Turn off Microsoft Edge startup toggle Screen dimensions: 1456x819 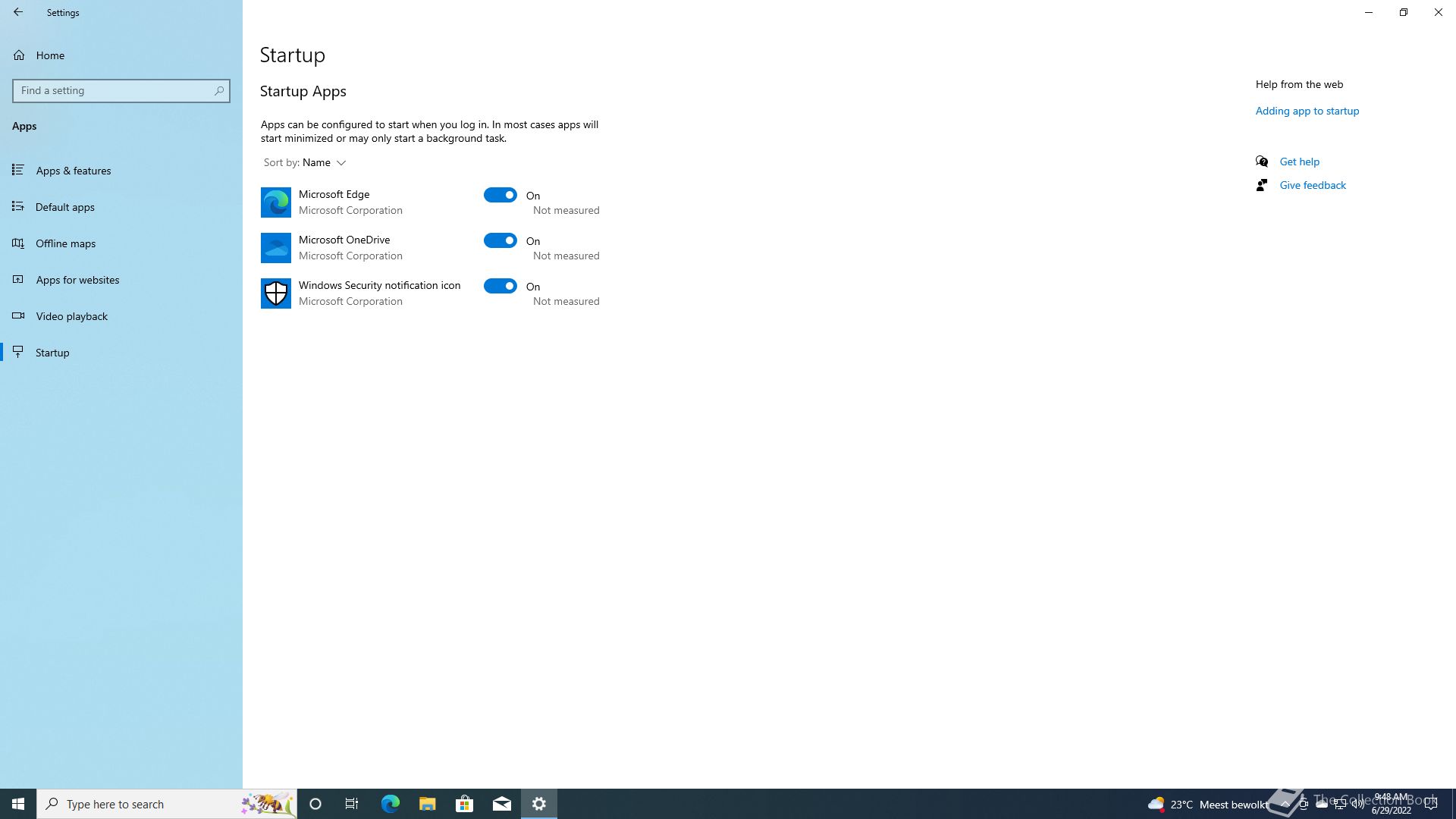pos(500,195)
